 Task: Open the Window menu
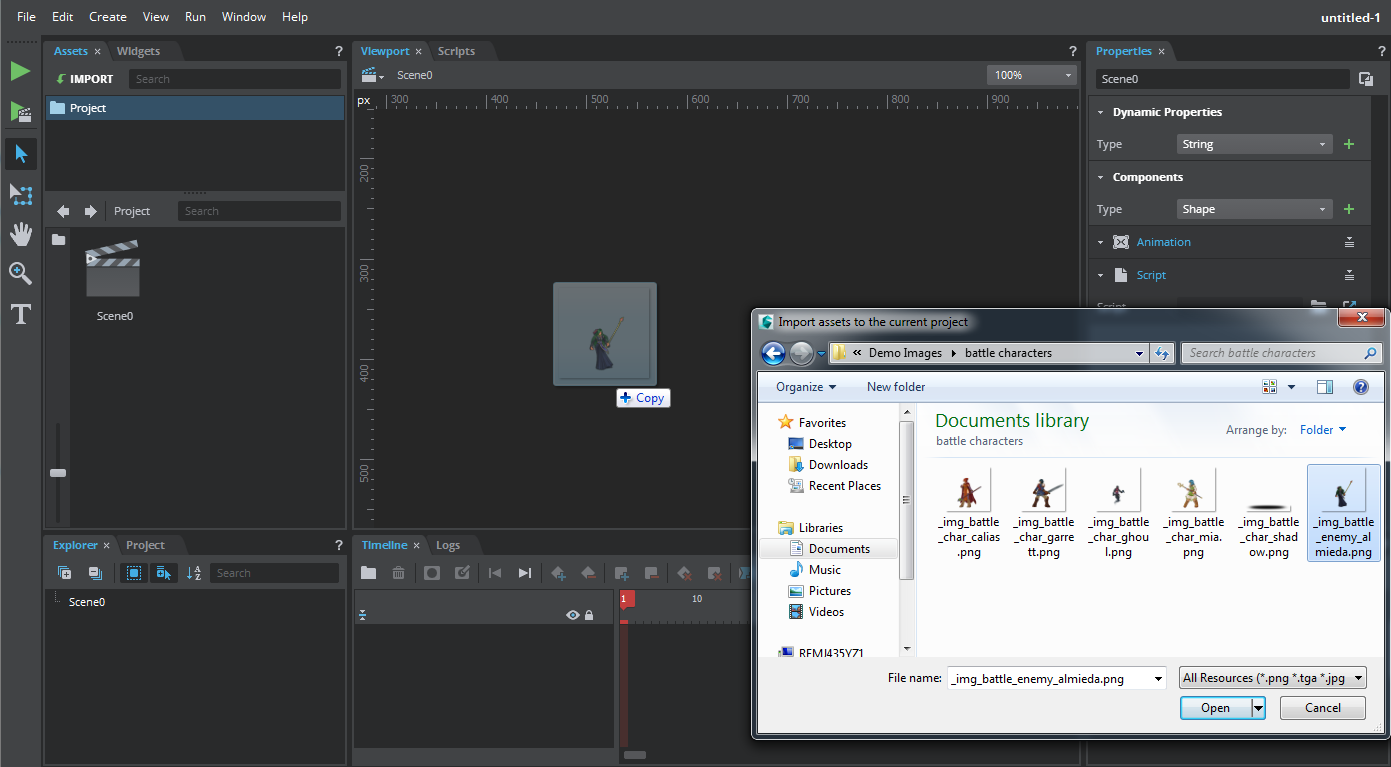point(244,17)
